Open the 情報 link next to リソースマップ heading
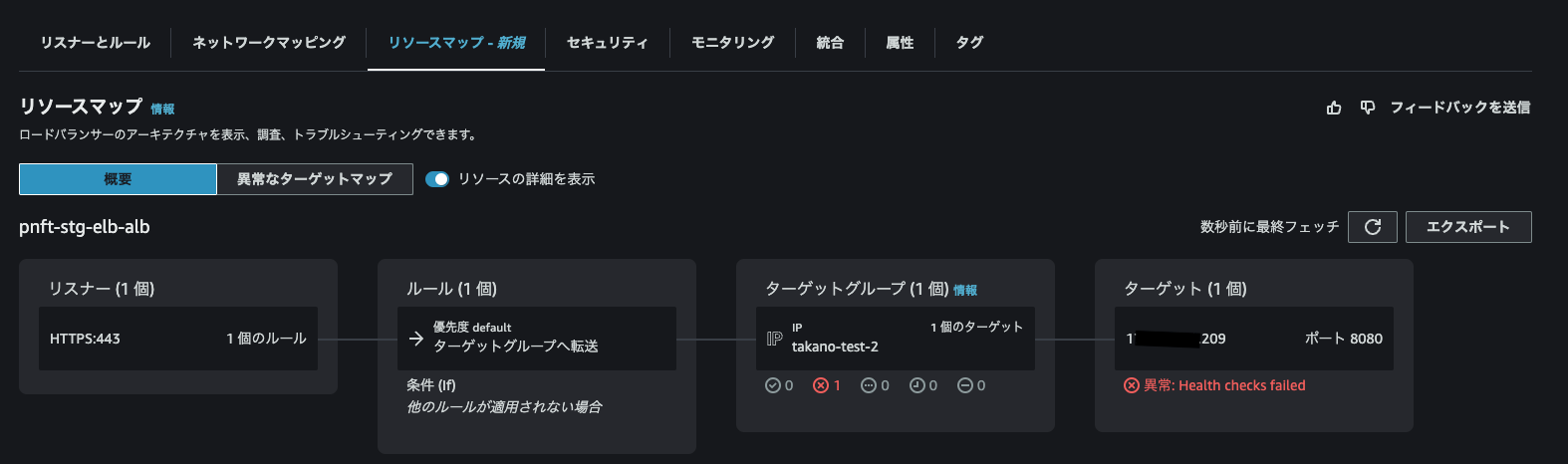 click(162, 110)
